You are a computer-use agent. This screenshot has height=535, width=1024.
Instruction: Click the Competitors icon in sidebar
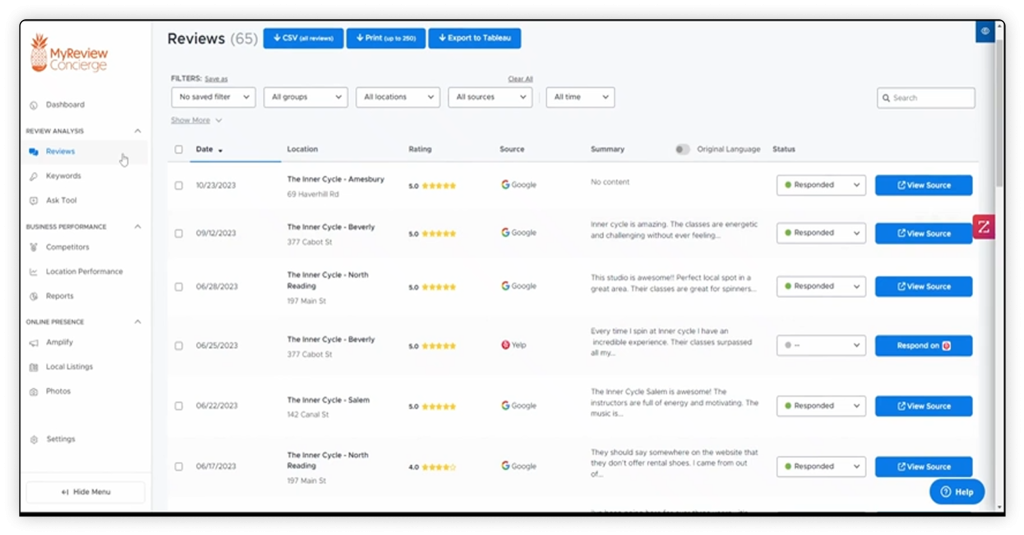(x=33, y=248)
